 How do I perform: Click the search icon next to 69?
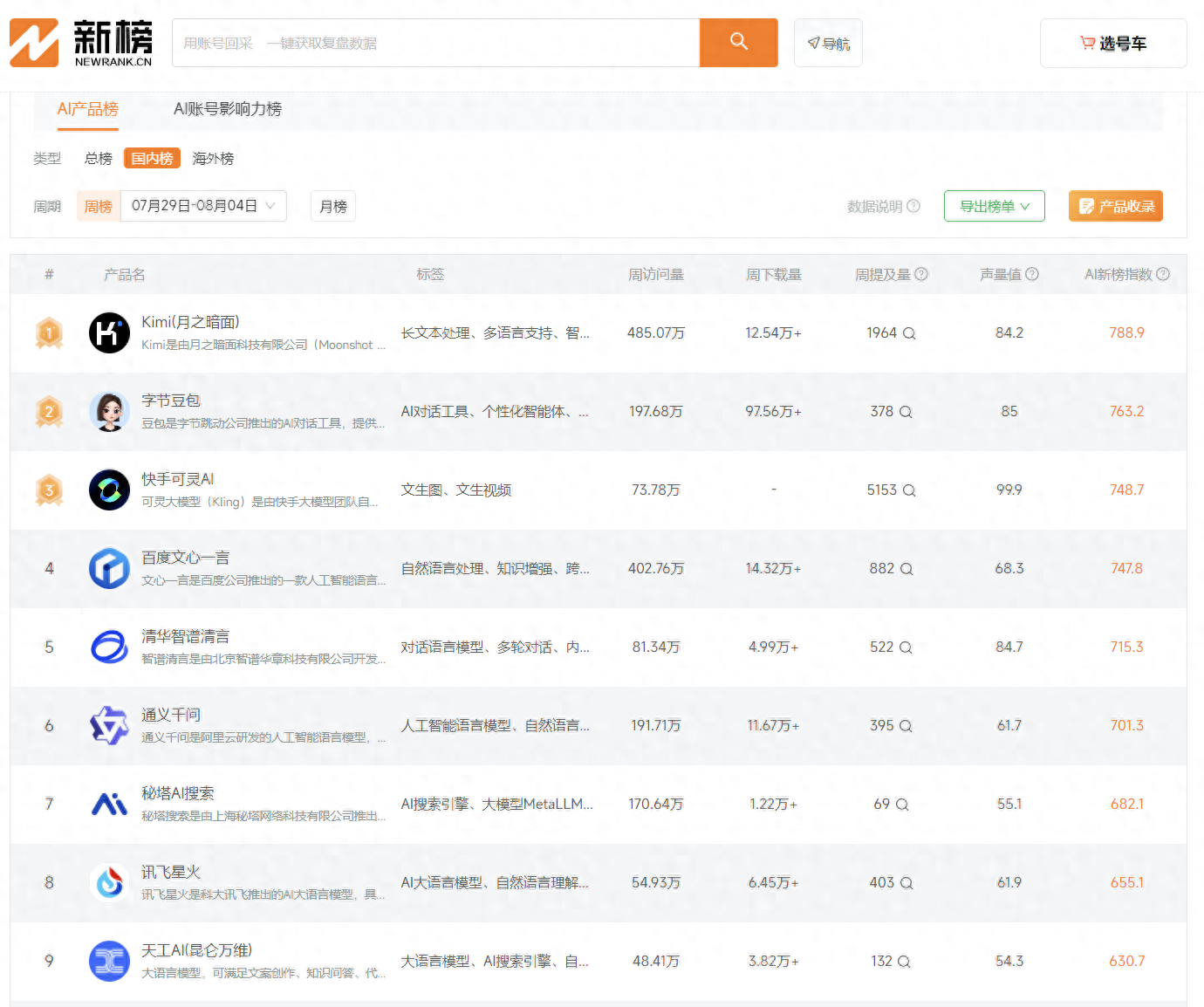pos(902,805)
